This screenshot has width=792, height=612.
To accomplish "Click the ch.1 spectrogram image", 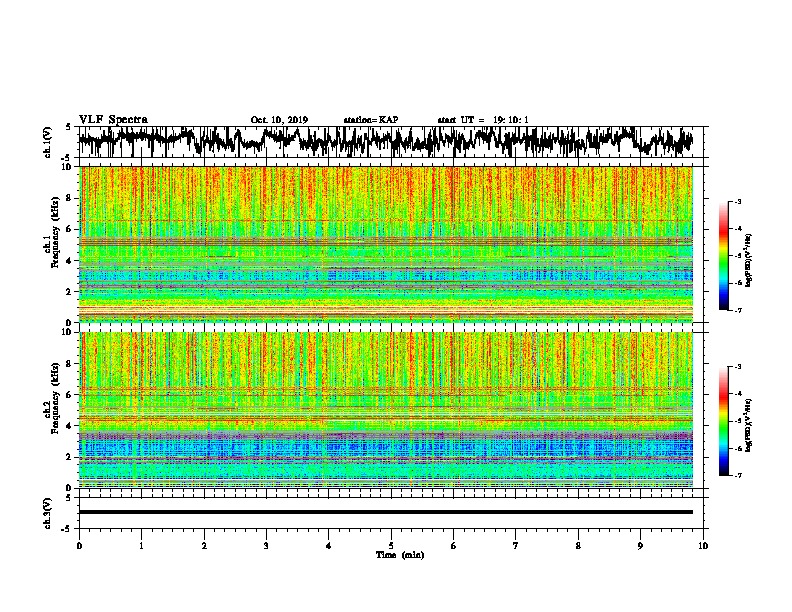I will (x=386, y=244).
